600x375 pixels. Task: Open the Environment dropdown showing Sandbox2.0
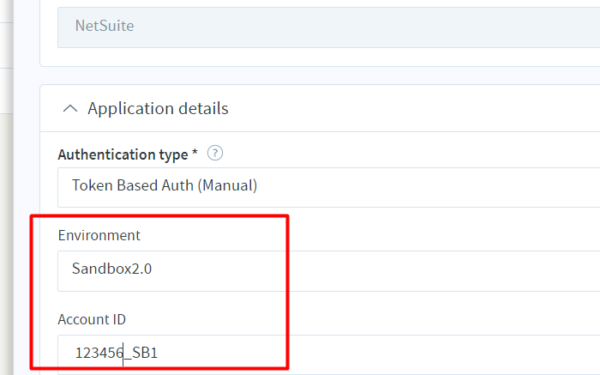pyautogui.click(x=329, y=271)
